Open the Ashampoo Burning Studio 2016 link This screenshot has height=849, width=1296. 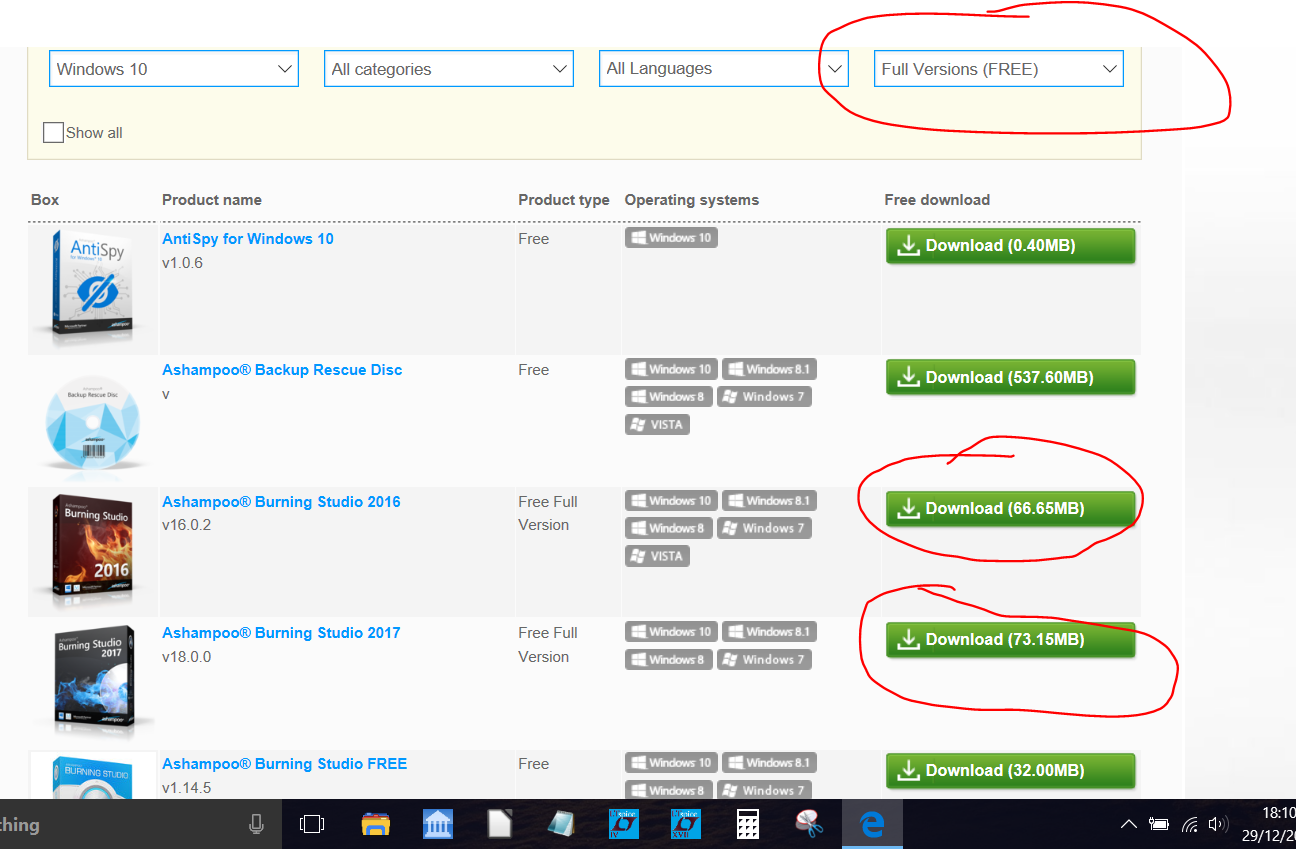click(281, 501)
